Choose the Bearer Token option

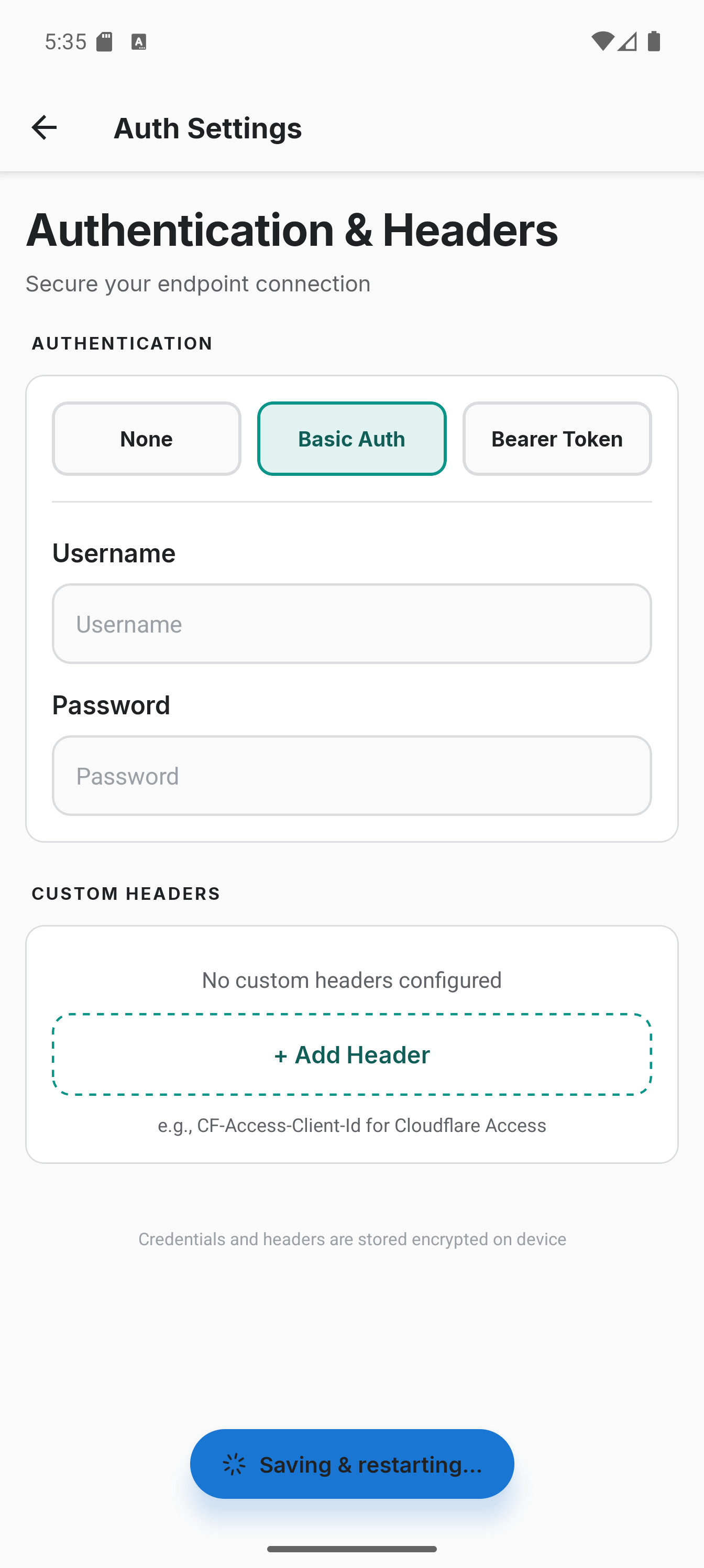[556, 438]
